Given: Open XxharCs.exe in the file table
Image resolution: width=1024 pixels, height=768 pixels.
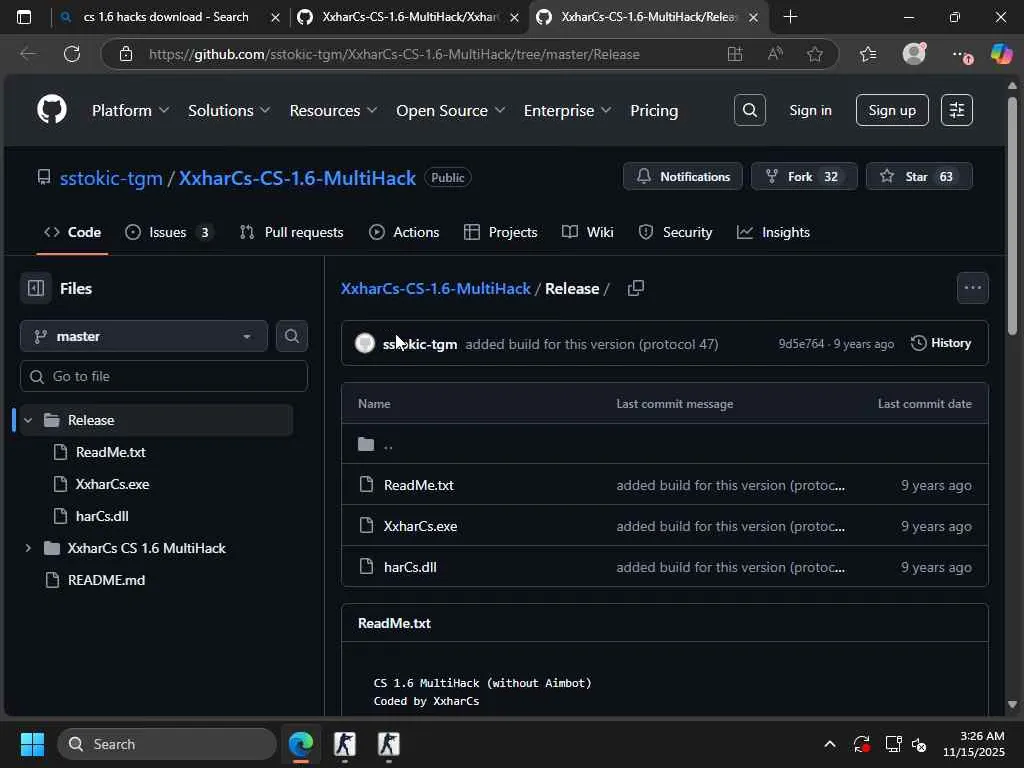Looking at the screenshot, I should [x=421, y=526].
